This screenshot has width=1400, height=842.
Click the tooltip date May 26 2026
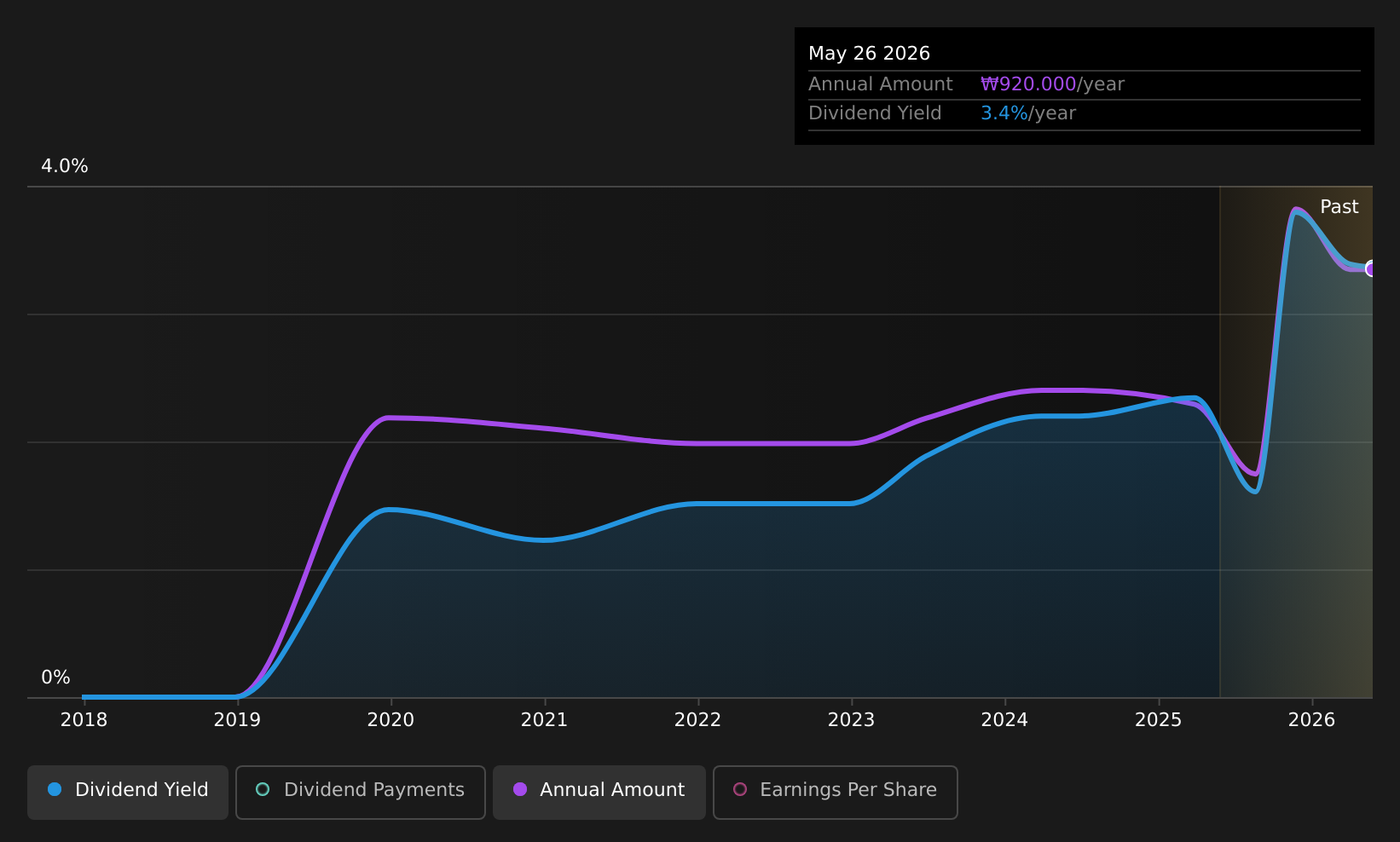tap(869, 54)
